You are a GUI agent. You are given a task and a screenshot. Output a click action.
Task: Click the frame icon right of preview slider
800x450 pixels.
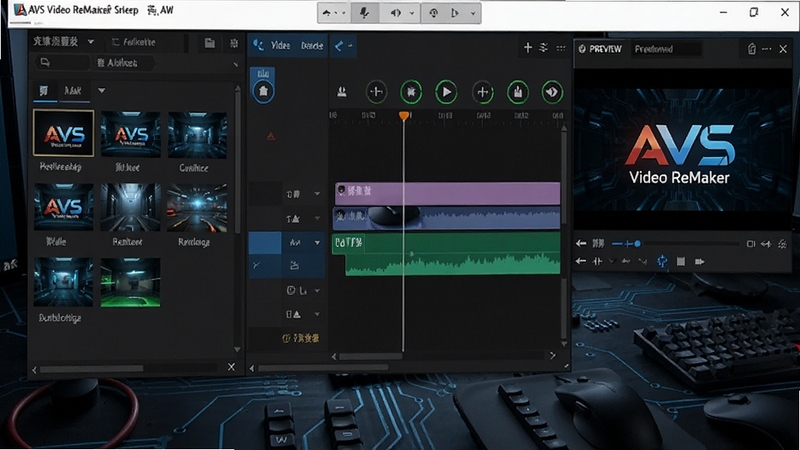751,244
